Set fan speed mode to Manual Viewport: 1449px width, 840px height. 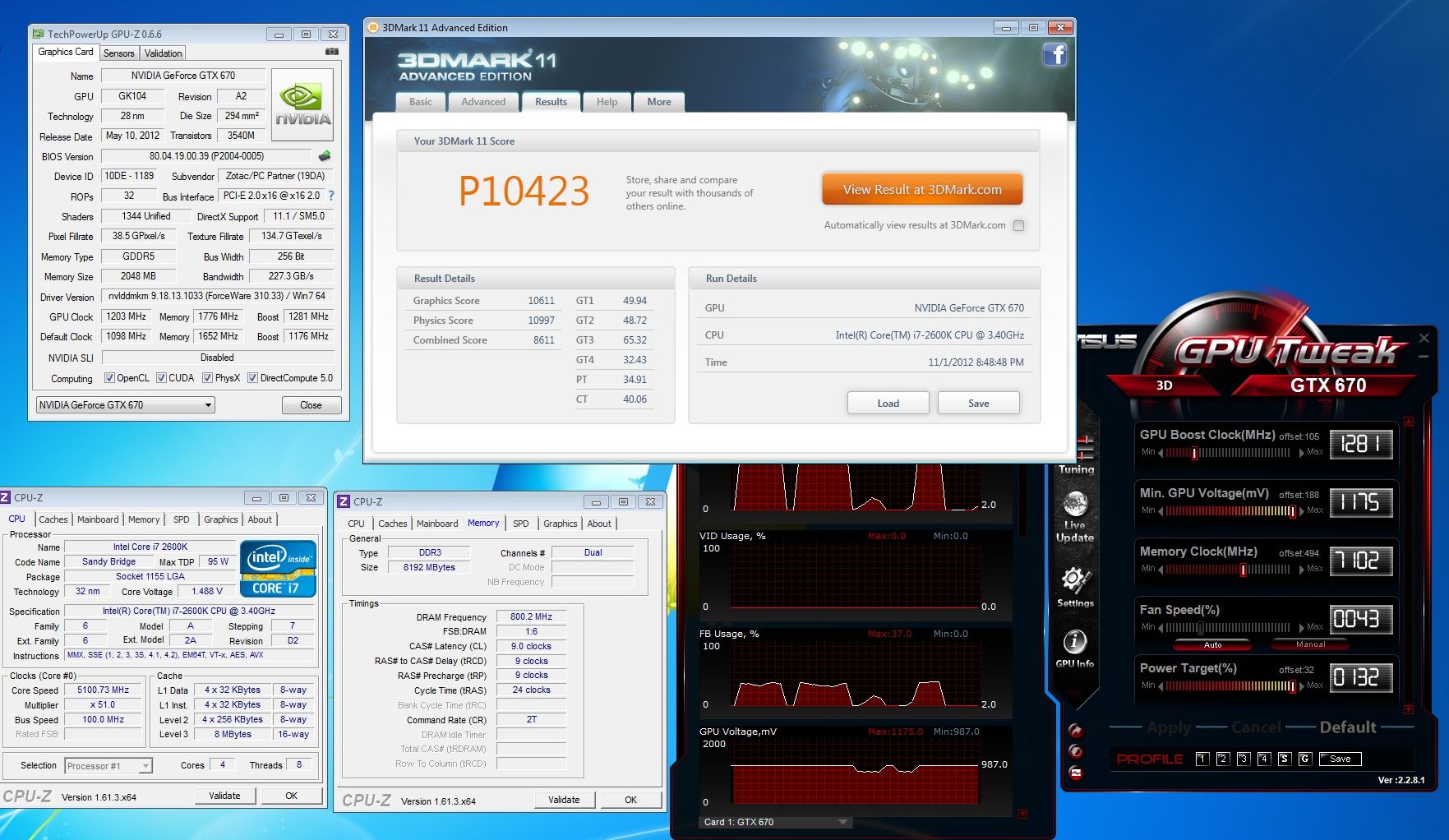pyautogui.click(x=1310, y=645)
